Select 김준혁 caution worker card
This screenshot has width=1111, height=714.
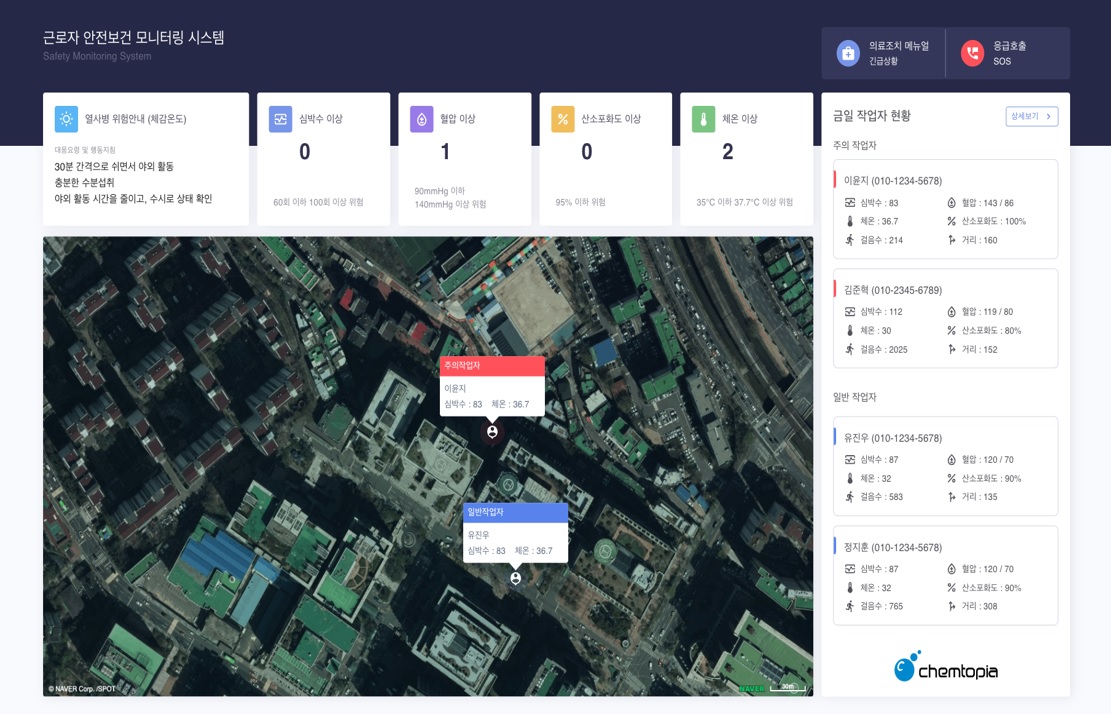(945, 318)
